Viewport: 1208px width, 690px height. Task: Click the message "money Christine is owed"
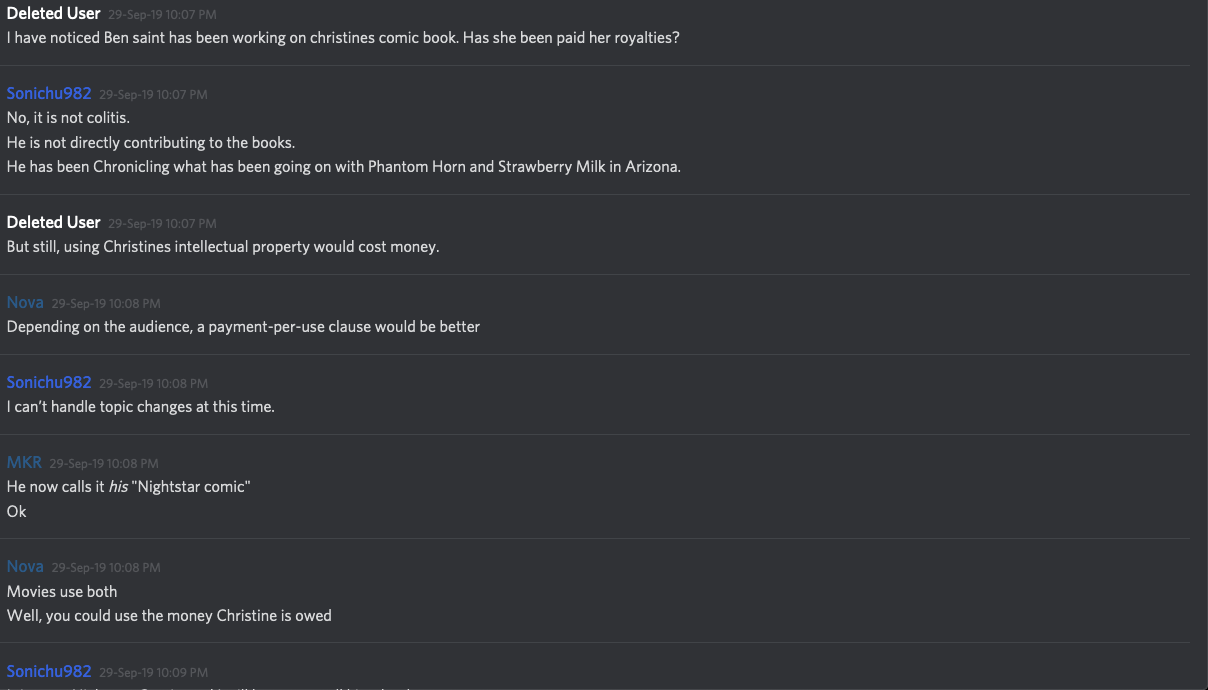coord(169,615)
